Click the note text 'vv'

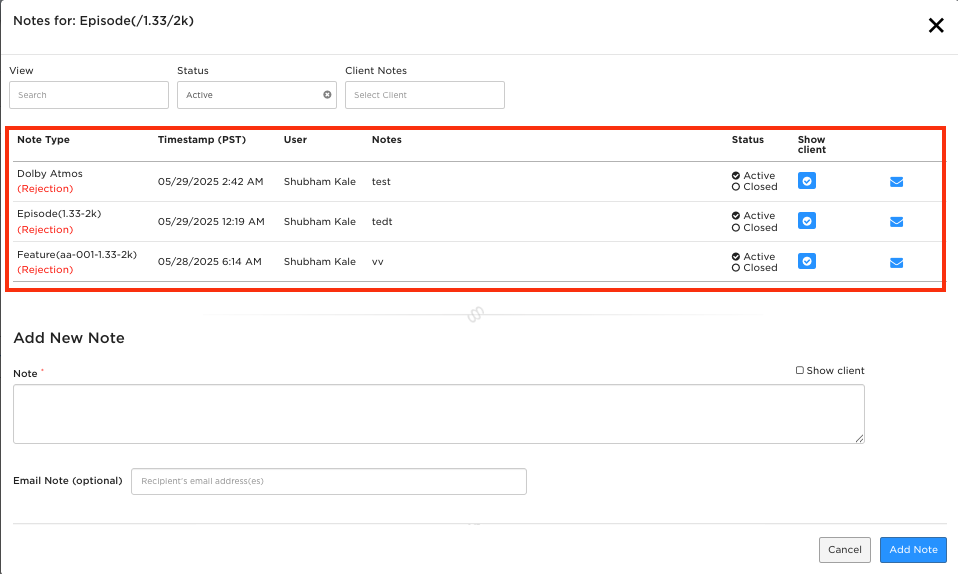[378, 262]
